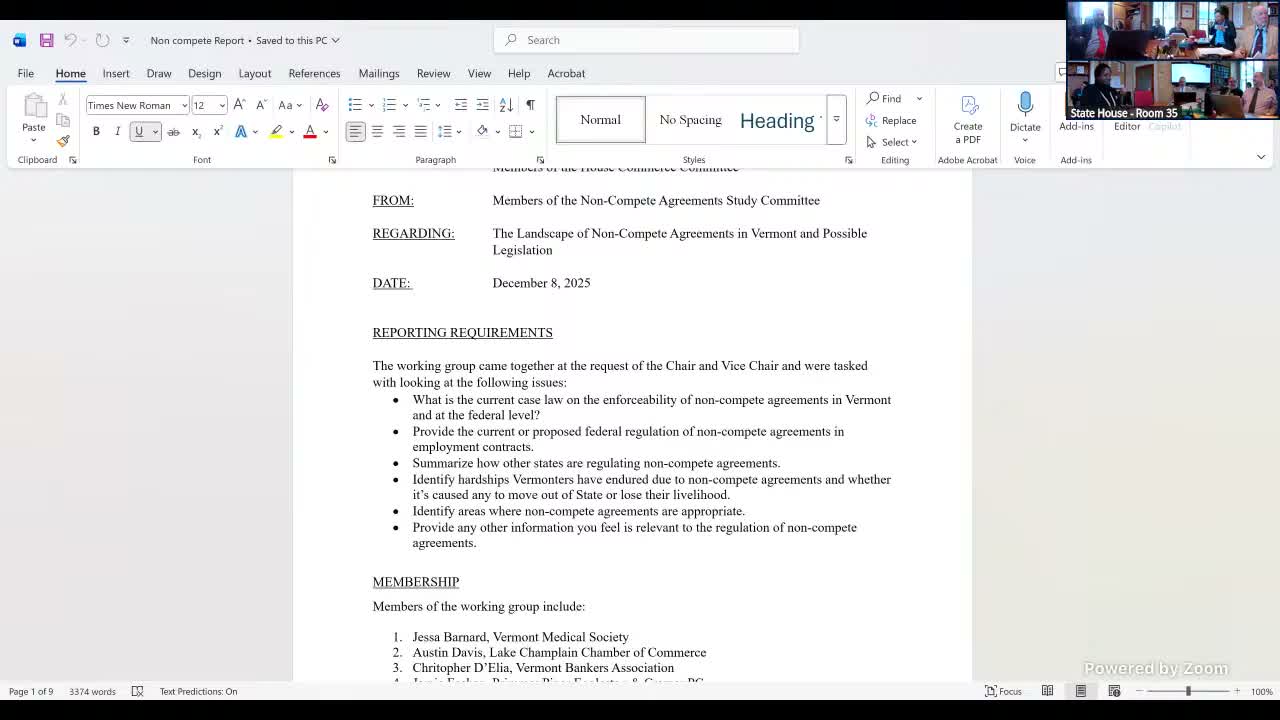The height and width of the screenshot is (720, 1280).
Task: Open the Add-ins button
Action: [x=1076, y=127]
